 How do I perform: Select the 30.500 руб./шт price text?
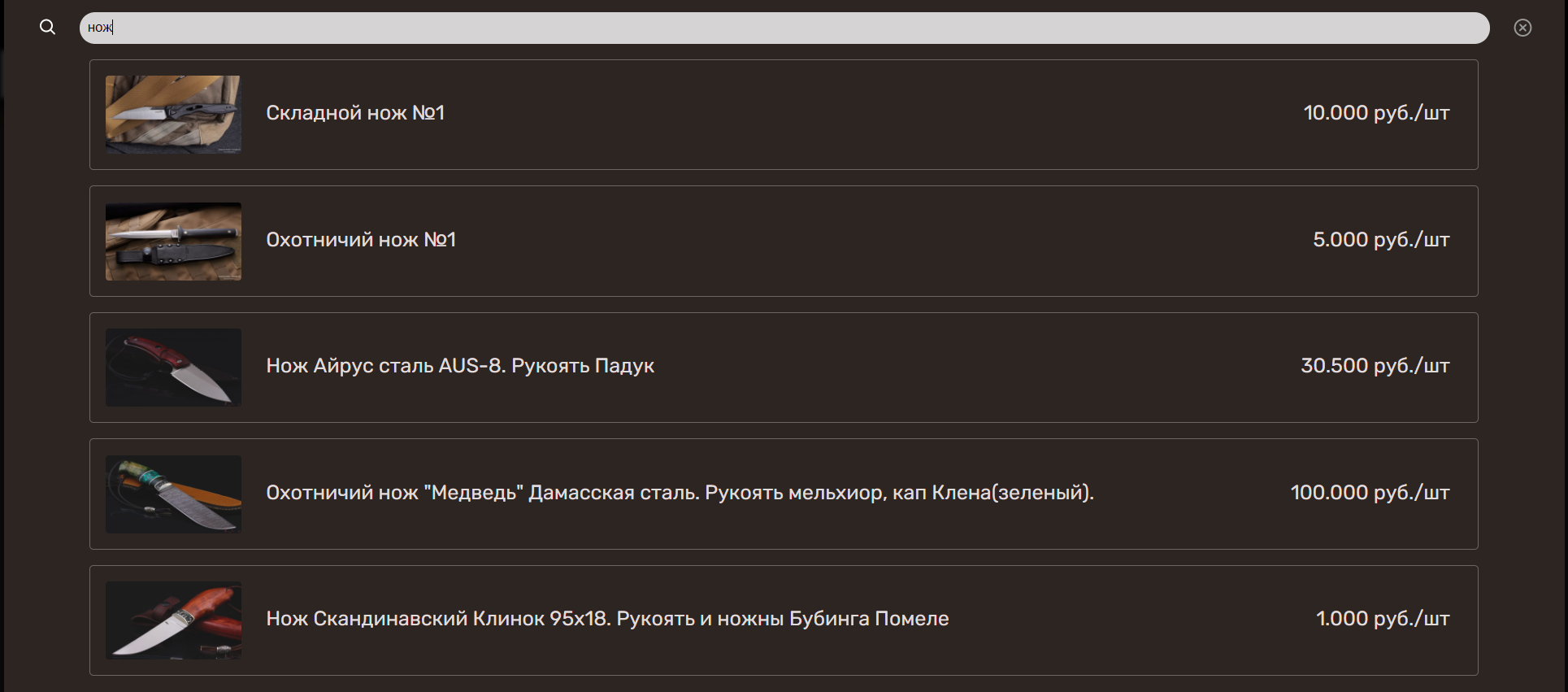(x=1375, y=366)
